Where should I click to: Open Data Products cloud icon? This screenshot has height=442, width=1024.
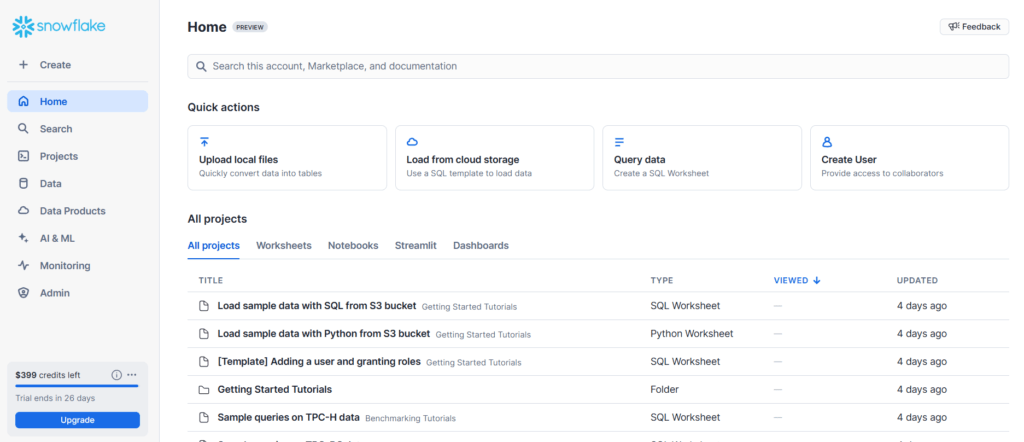(x=24, y=211)
